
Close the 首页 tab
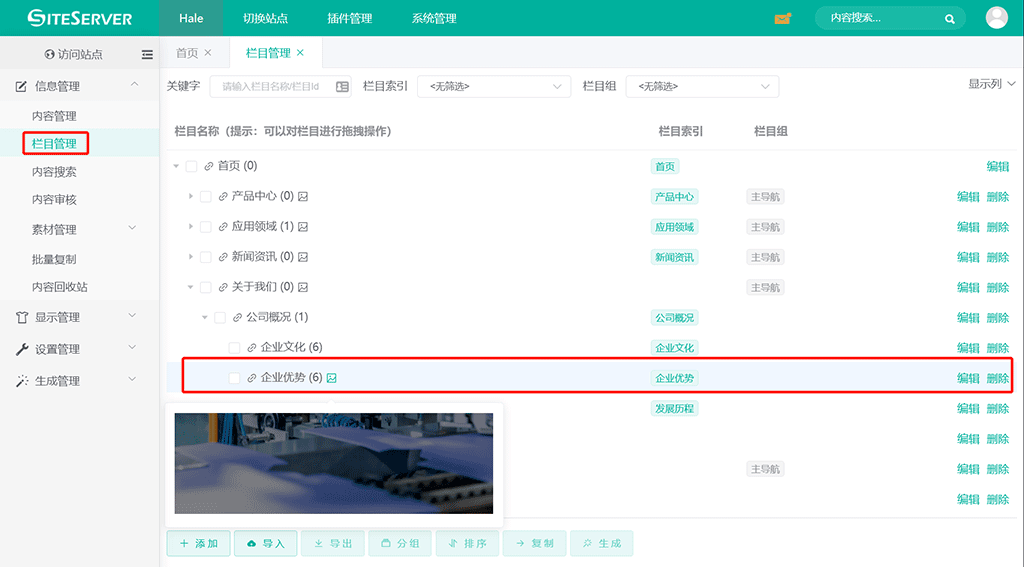pos(208,53)
